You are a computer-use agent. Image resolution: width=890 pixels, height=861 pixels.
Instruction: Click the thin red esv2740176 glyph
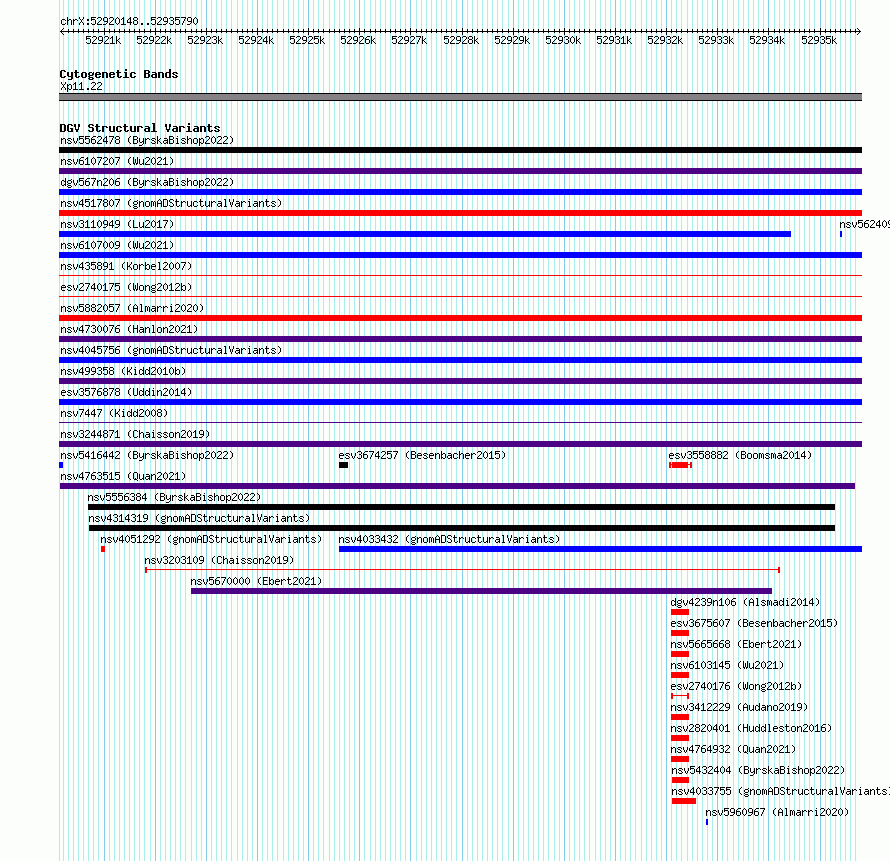680,696
